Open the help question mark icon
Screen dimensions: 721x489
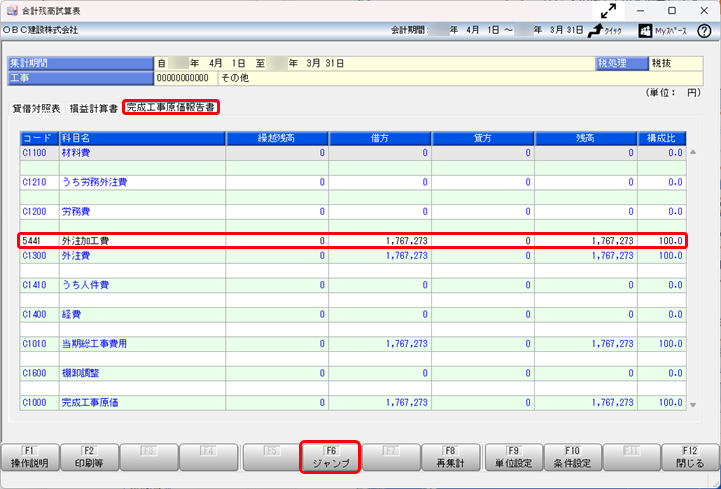pos(704,31)
